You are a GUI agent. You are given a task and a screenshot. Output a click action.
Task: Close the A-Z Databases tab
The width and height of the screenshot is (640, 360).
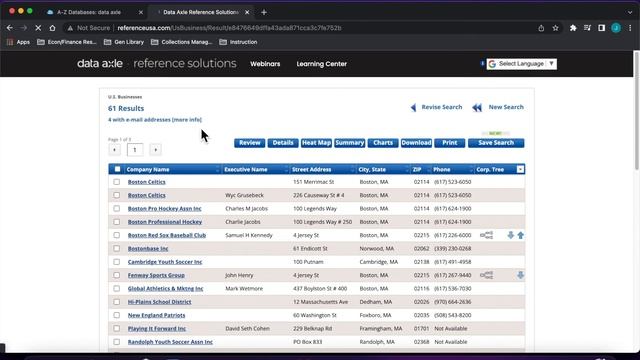click(x=141, y=12)
